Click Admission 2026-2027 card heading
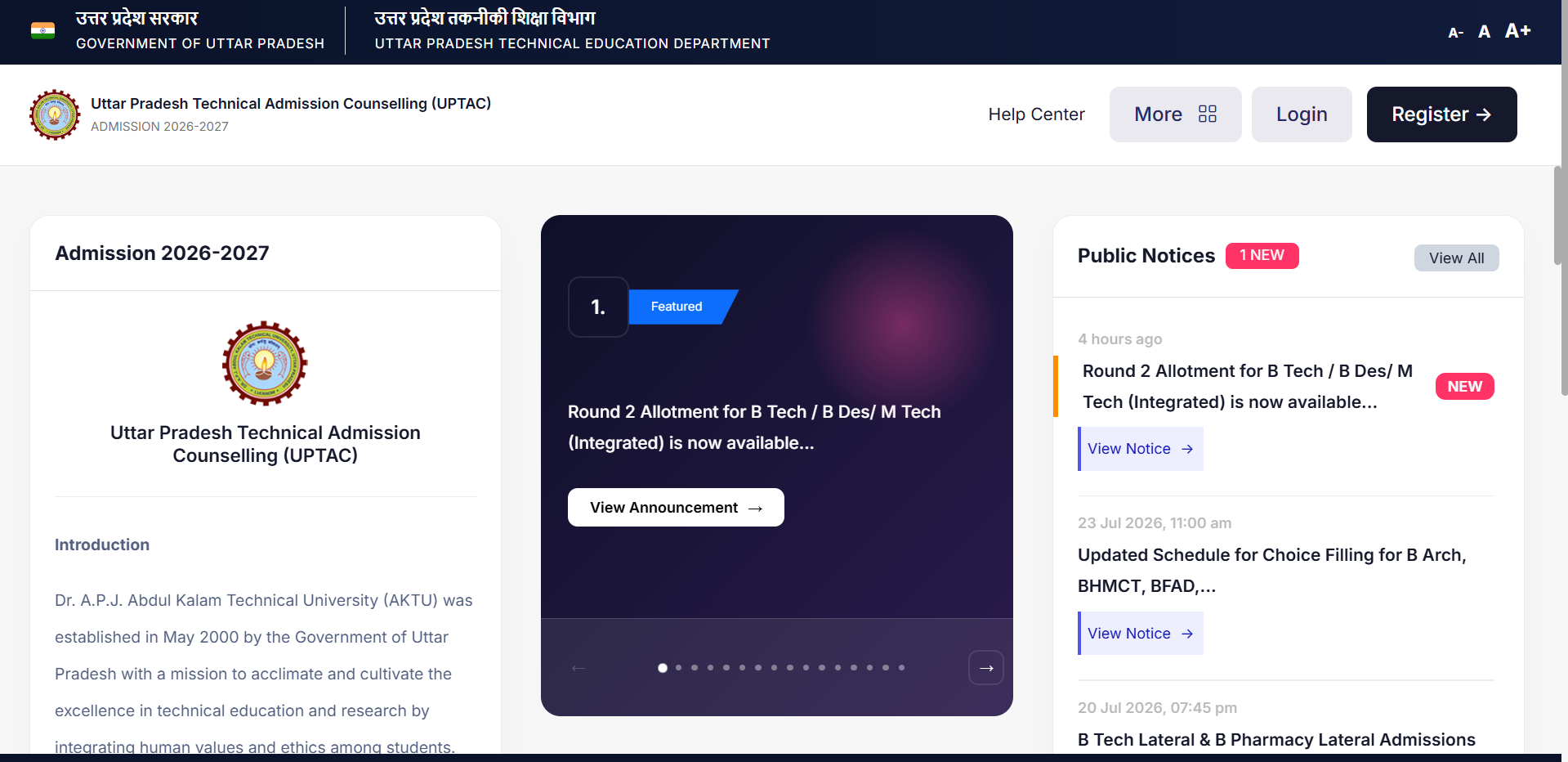 coord(162,253)
